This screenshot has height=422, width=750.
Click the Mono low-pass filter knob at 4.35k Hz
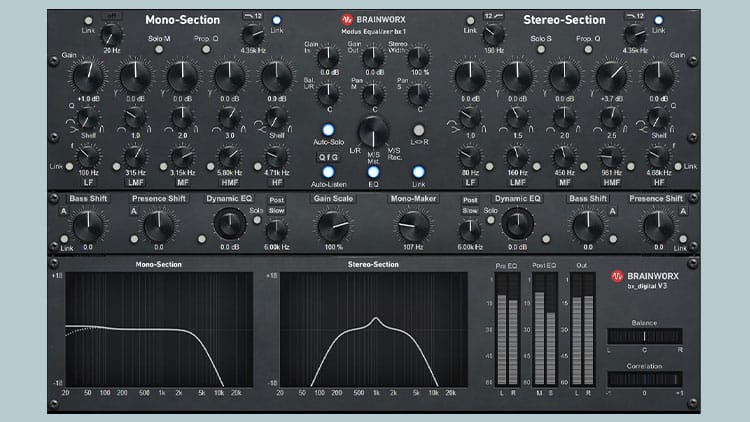tap(253, 35)
